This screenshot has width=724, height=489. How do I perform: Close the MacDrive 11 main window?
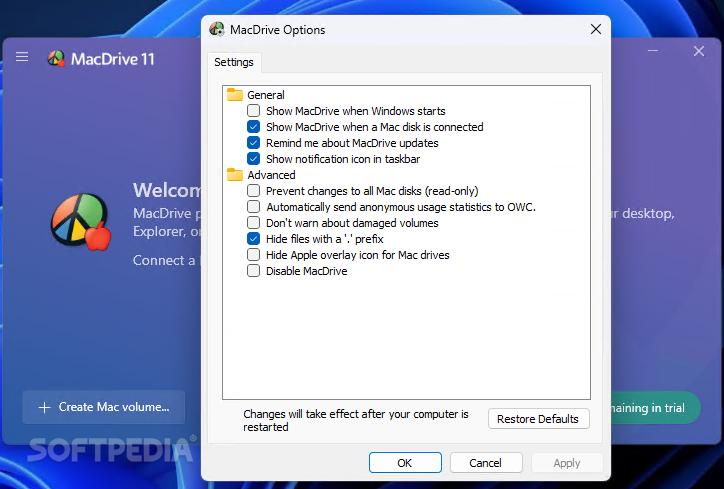699,51
